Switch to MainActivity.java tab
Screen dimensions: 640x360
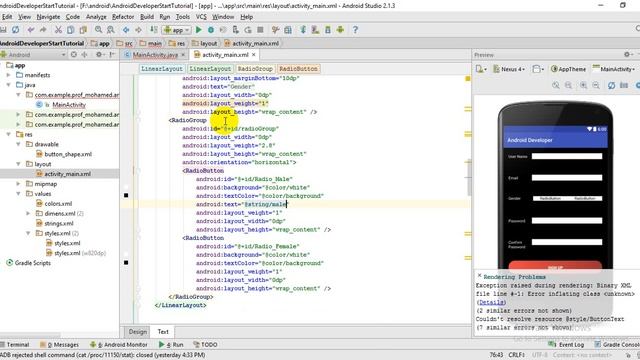155,55
